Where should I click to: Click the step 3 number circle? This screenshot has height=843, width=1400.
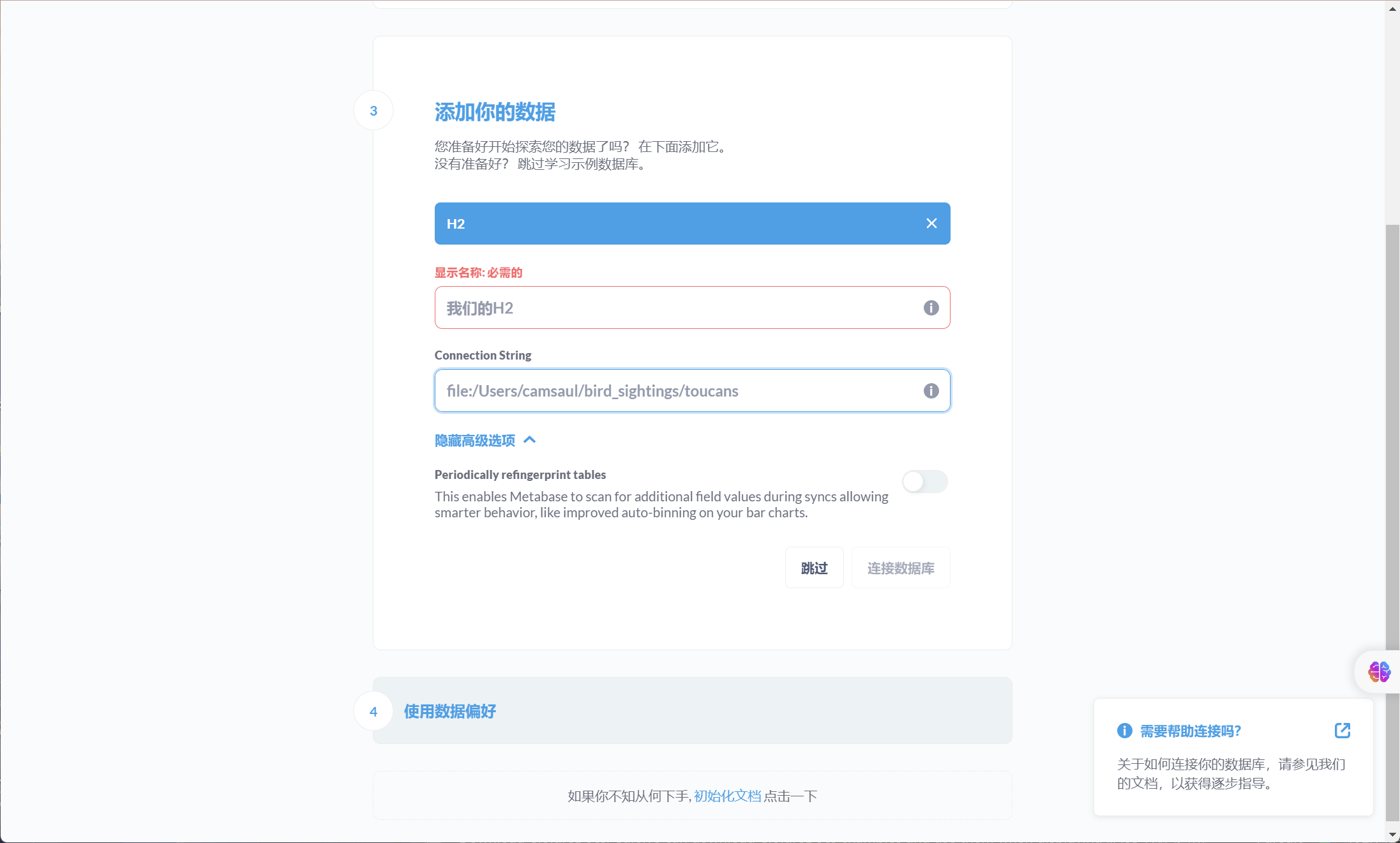click(x=373, y=111)
